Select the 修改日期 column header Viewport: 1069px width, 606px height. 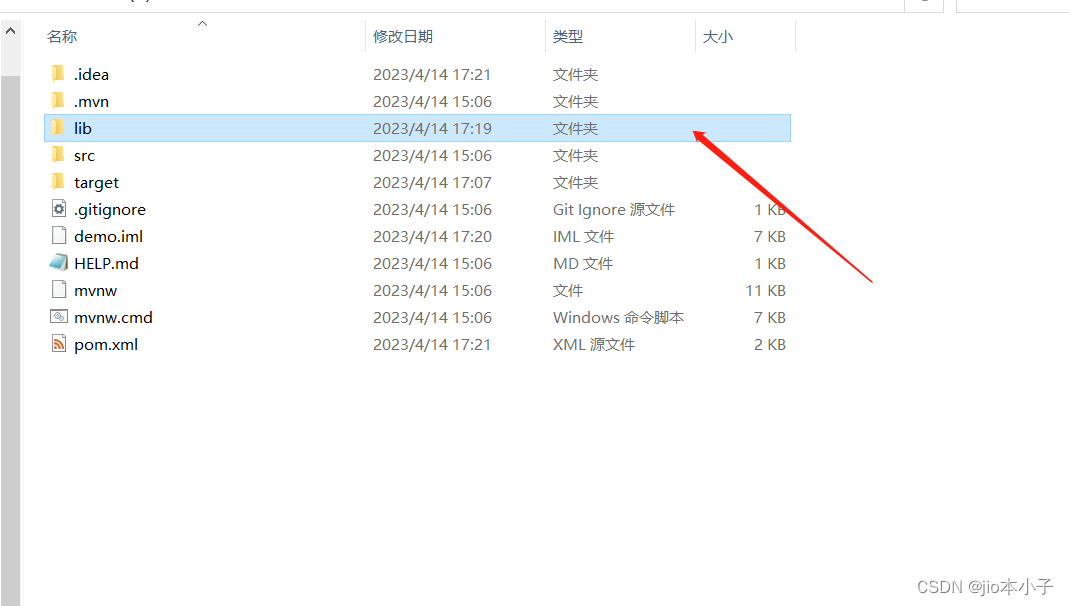(x=404, y=36)
